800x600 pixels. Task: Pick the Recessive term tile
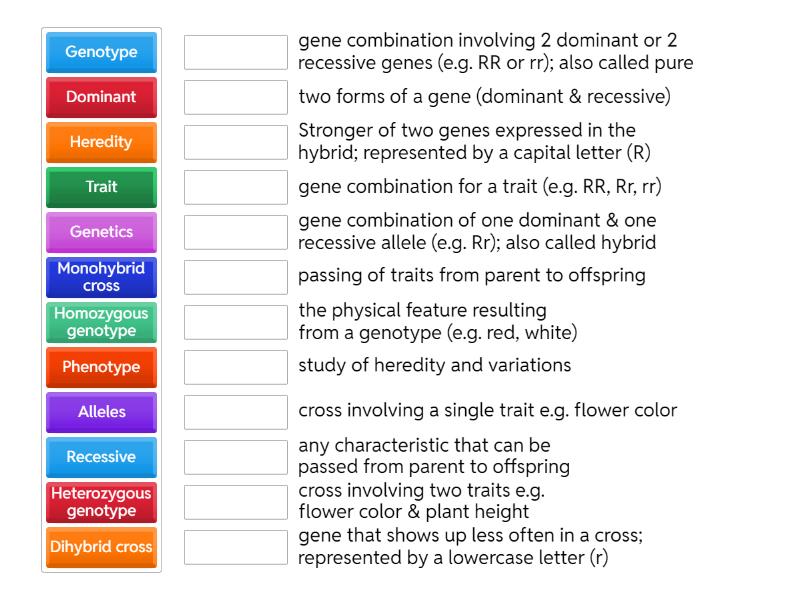pos(100,457)
